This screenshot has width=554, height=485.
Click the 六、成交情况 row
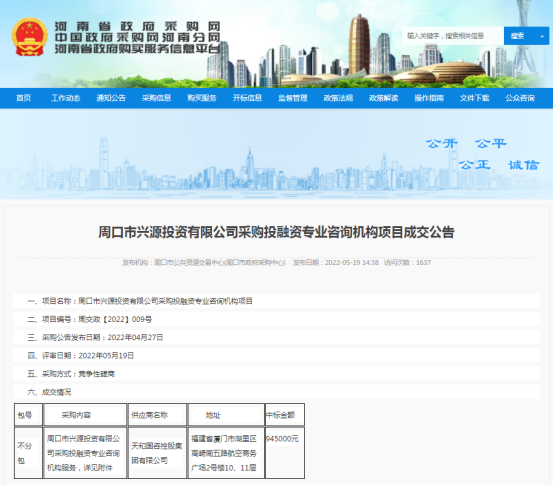(277, 392)
